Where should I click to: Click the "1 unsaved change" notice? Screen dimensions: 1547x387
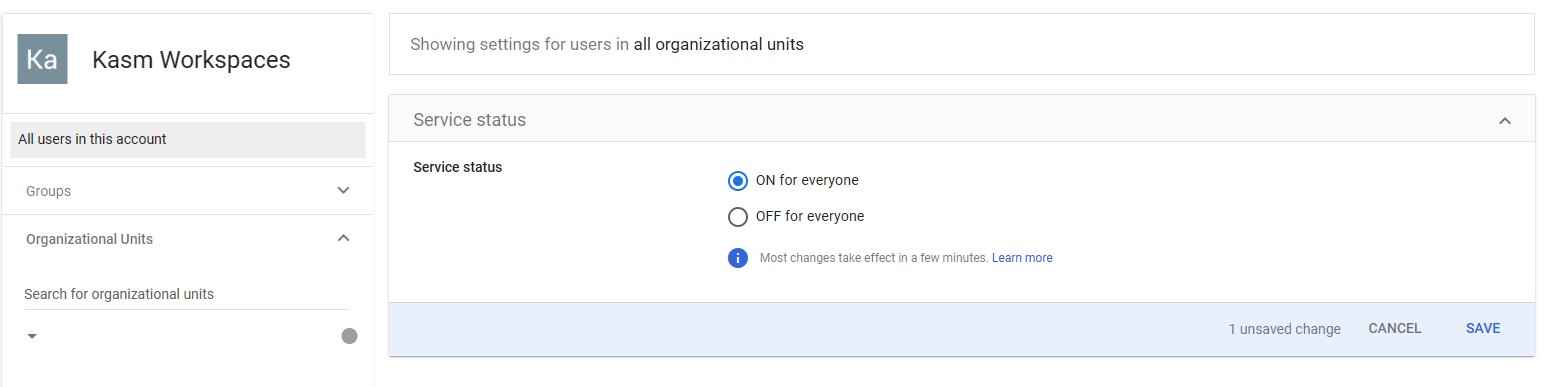(1284, 329)
